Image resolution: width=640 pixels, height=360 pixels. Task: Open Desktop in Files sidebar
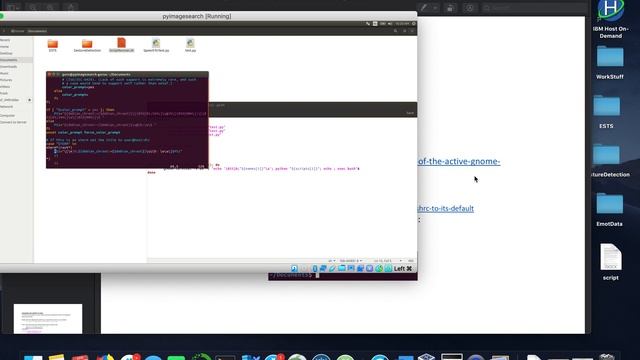[x=6, y=53]
